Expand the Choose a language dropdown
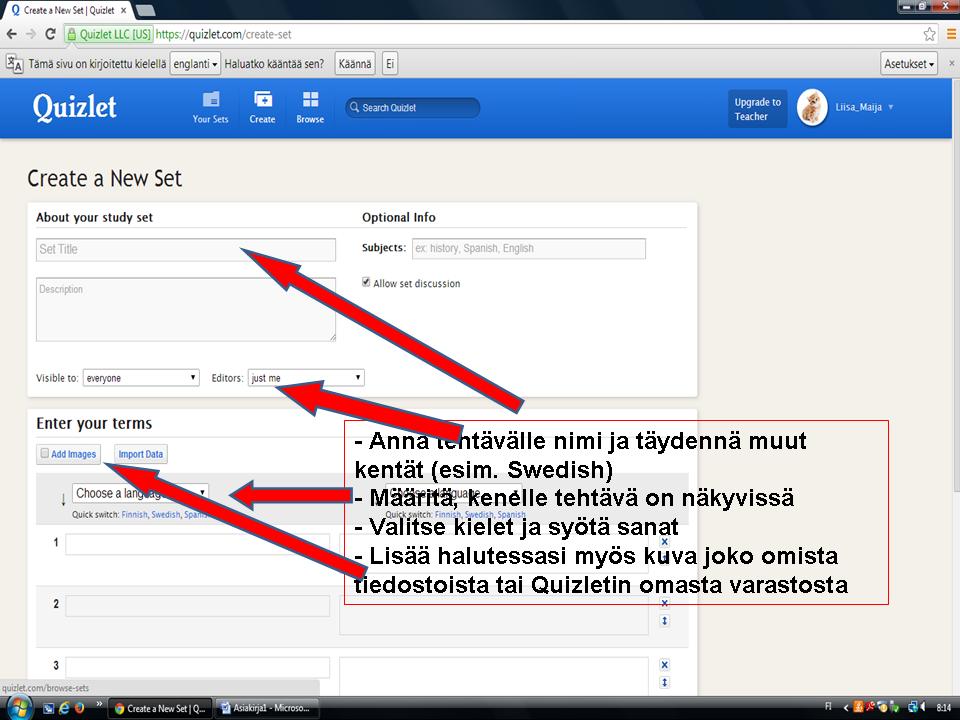Viewport: 960px width, 720px height. coord(140,493)
